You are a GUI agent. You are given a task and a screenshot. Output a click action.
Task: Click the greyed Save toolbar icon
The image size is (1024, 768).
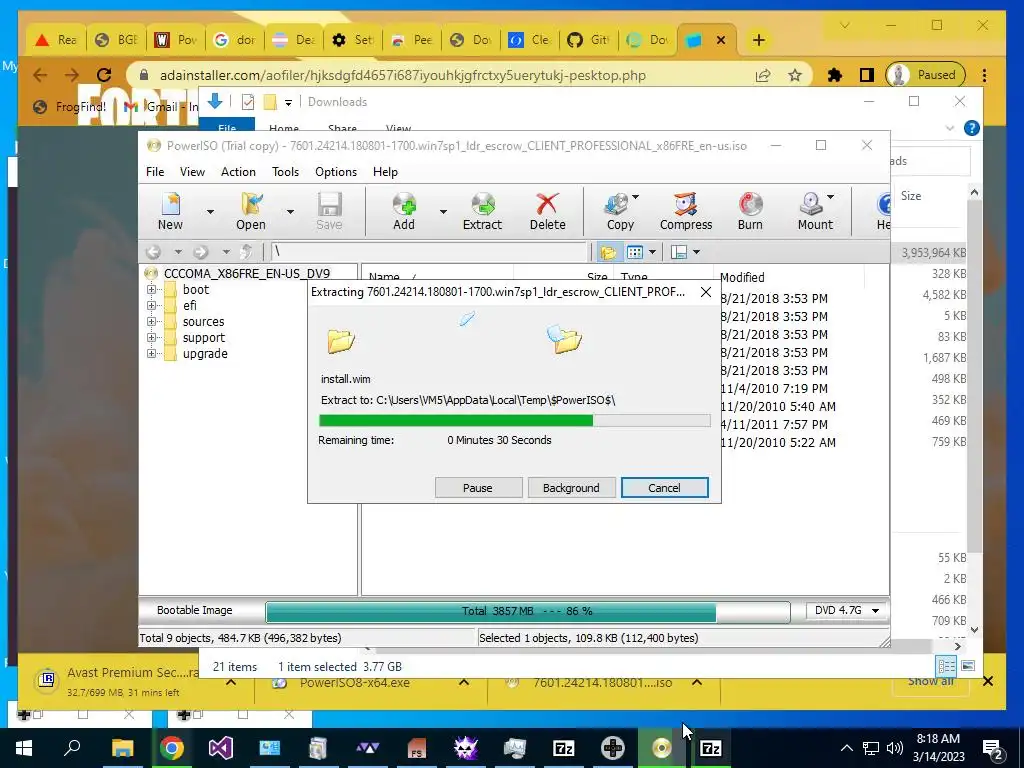click(x=329, y=211)
